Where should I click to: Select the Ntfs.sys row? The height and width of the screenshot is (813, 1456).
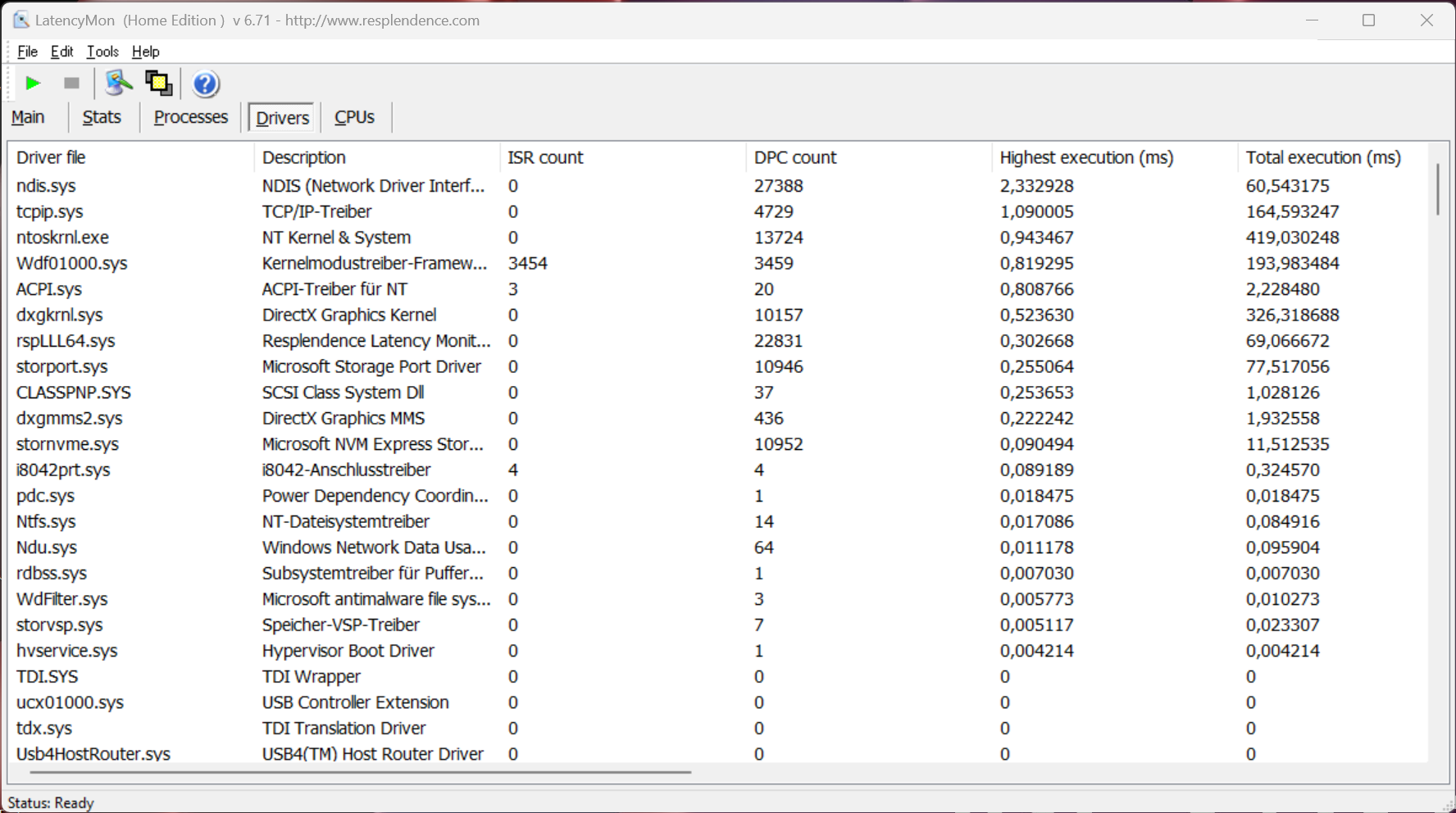718,521
